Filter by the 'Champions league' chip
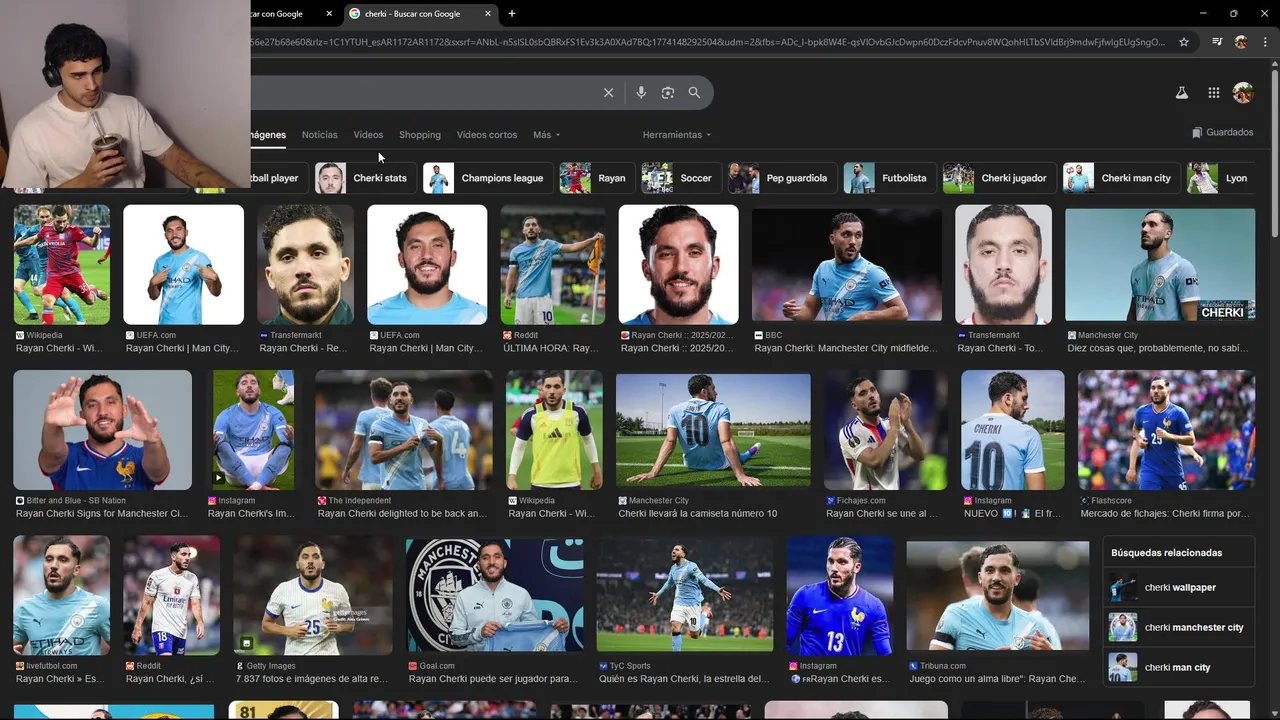The height and width of the screenshot is (720, 1280). [x=487, y=178]
